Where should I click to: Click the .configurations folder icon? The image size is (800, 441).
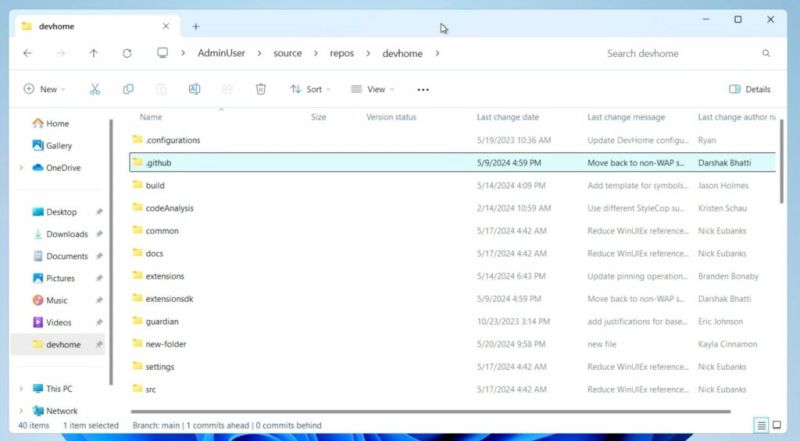[137, 139]
